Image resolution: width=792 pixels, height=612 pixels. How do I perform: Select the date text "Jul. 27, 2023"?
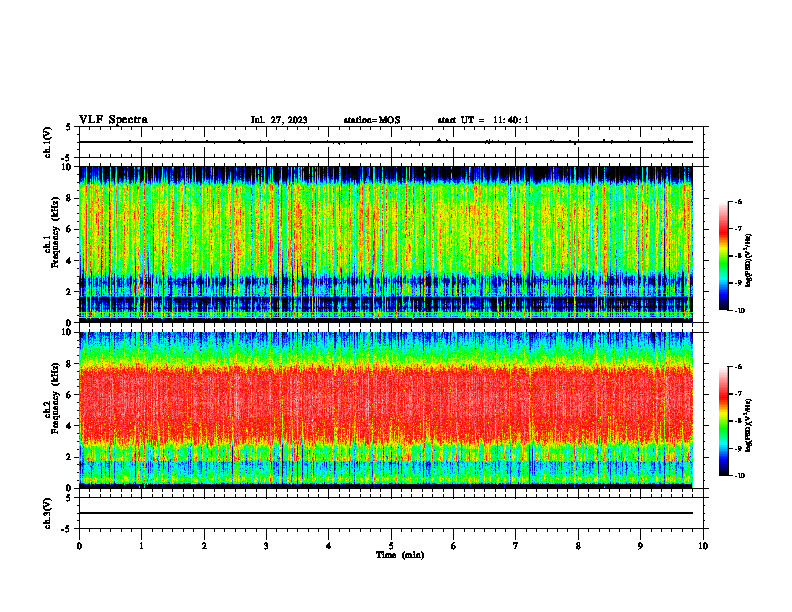(x=279, y=120)
